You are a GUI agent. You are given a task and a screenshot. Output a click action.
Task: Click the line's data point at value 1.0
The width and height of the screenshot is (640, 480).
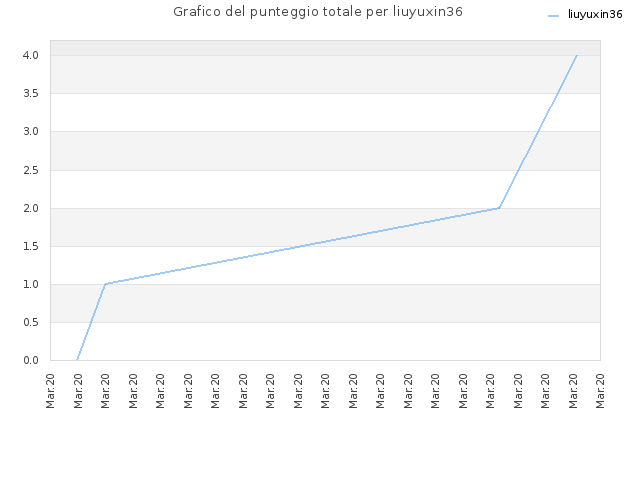point(105,284)
